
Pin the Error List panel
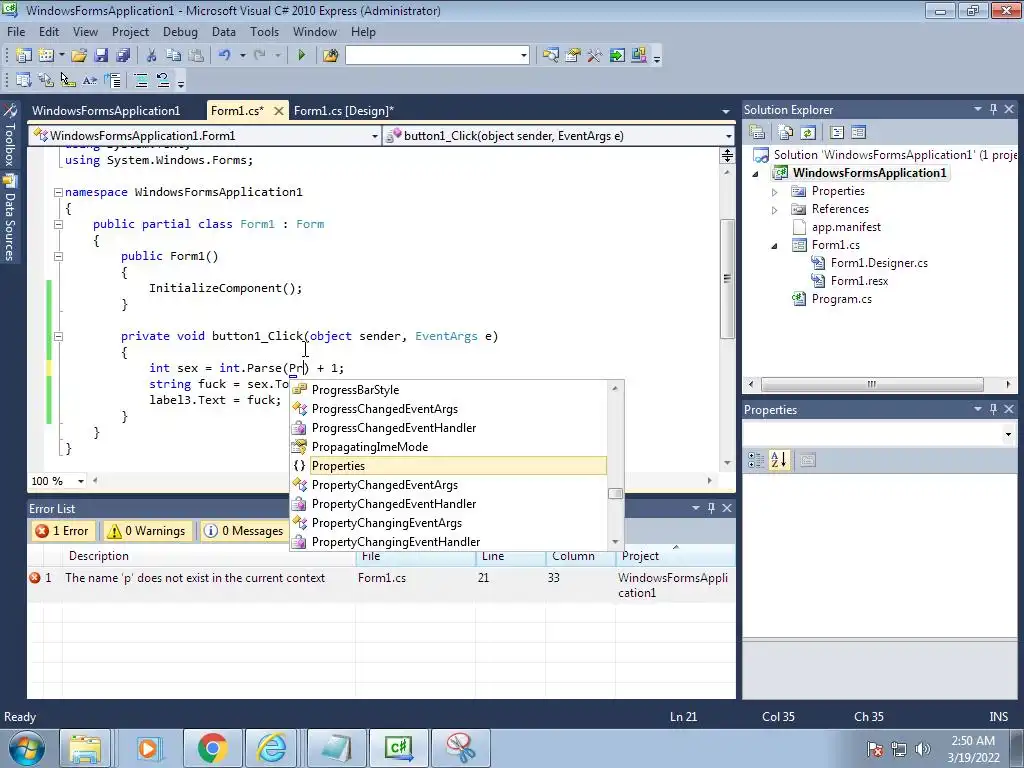point(711,508)
